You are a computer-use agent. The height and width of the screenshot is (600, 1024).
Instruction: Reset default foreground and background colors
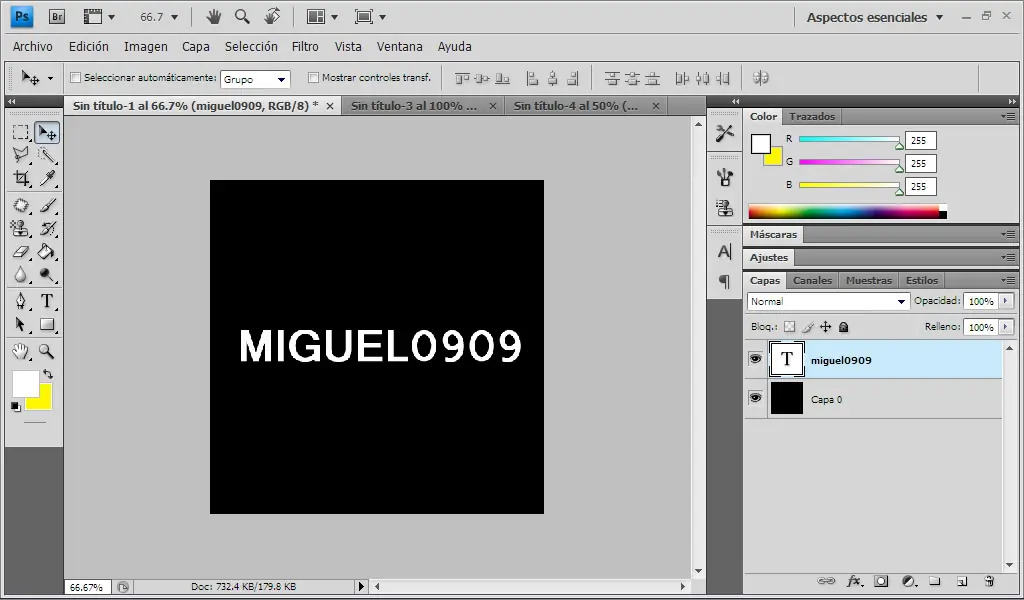16,407
